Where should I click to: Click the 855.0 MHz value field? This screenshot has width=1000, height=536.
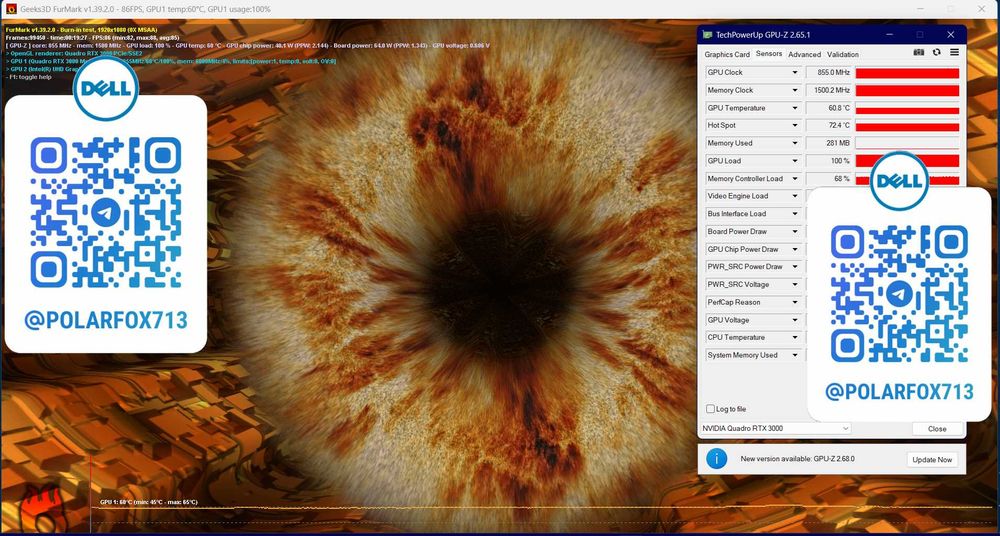[x=828, y=73]
